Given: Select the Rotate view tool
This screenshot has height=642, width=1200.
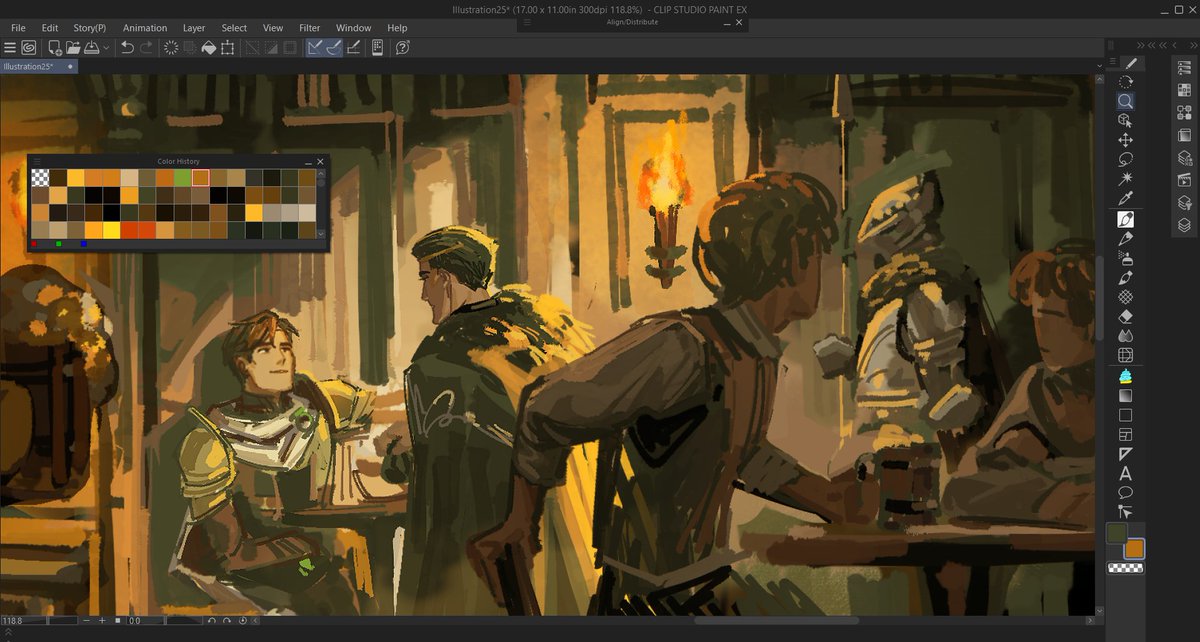Looking at the screenshot, I should [x=1125, y=82].
